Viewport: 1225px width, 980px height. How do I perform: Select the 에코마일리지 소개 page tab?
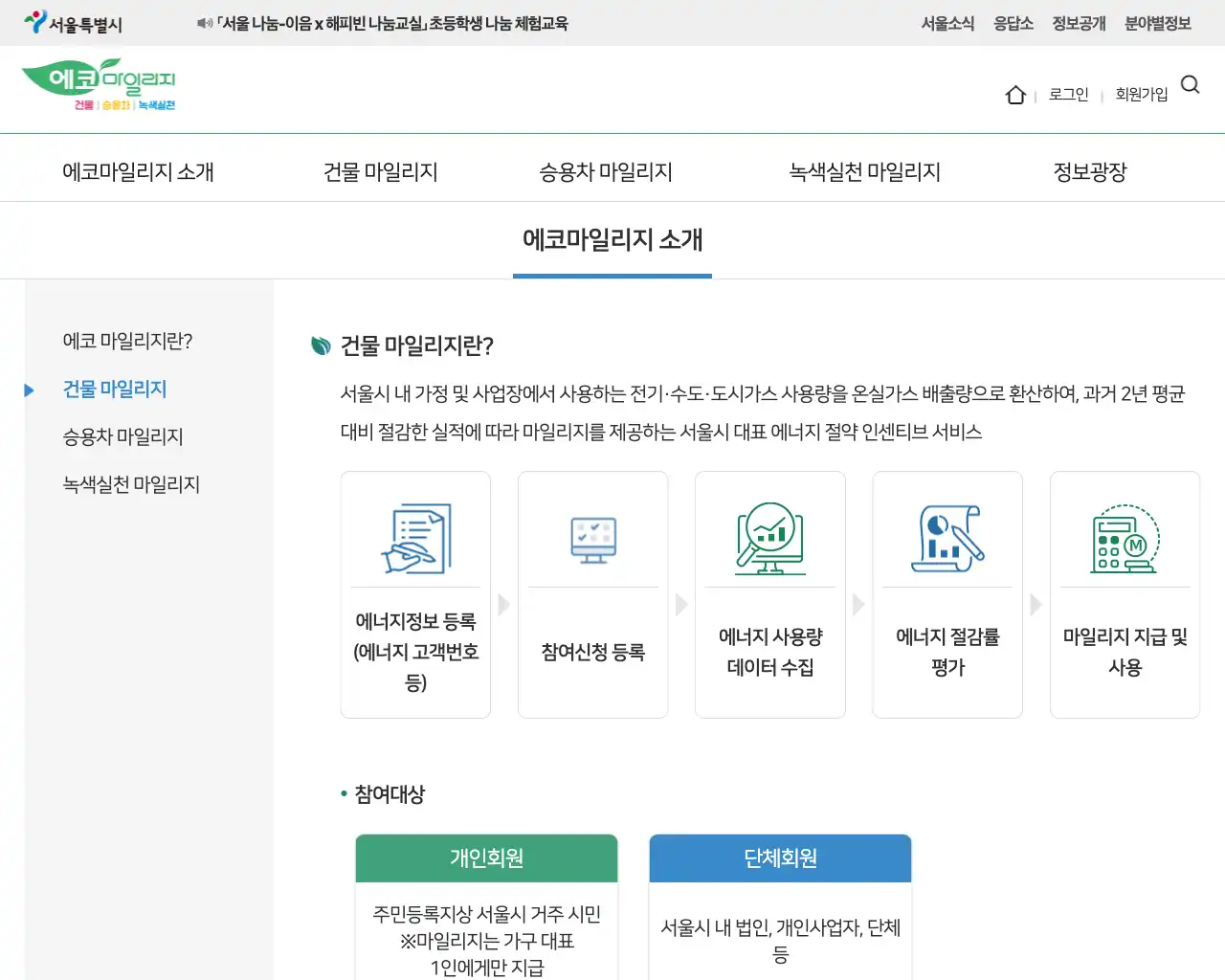(612, 239)
